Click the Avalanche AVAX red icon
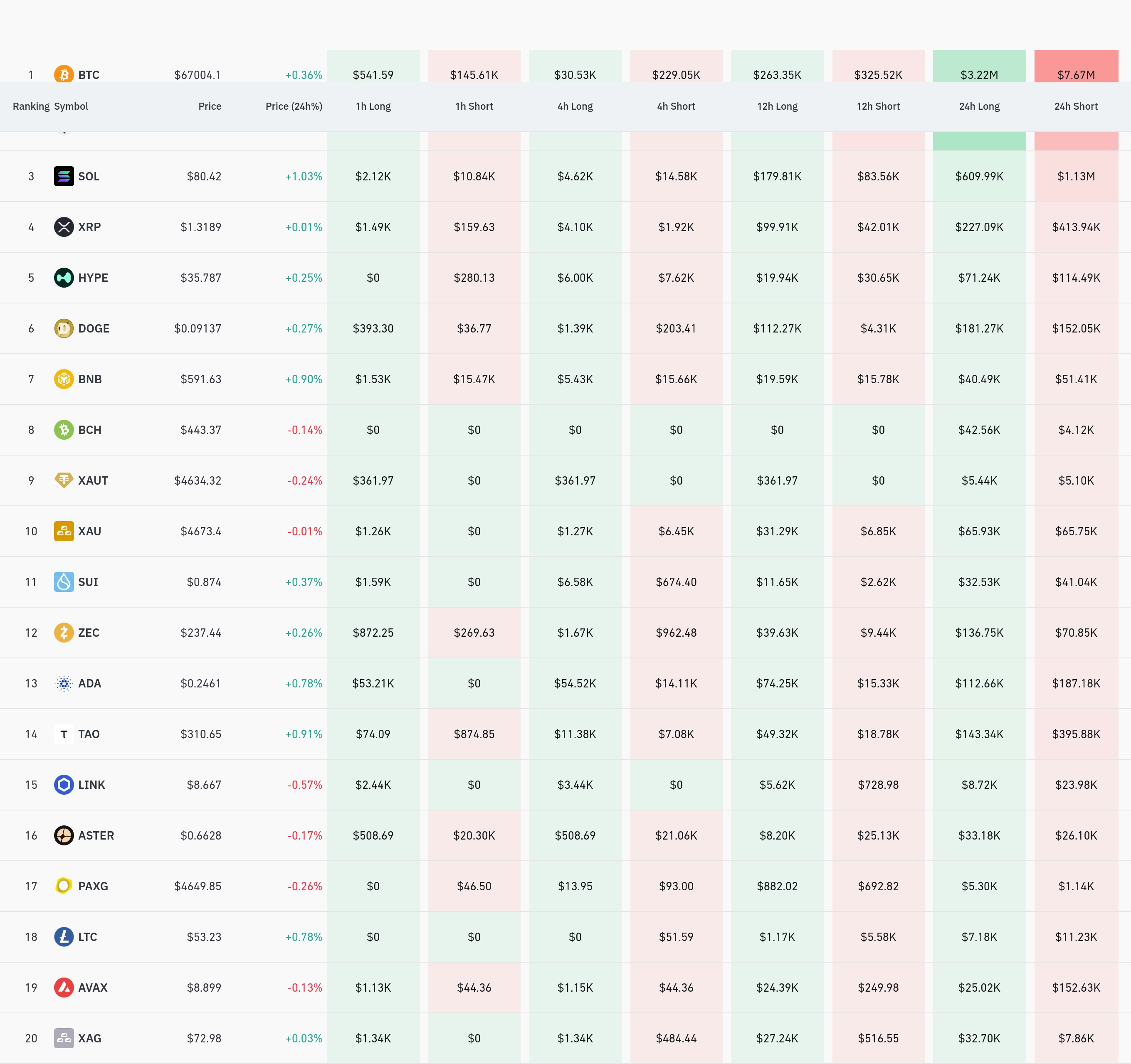 64,988
